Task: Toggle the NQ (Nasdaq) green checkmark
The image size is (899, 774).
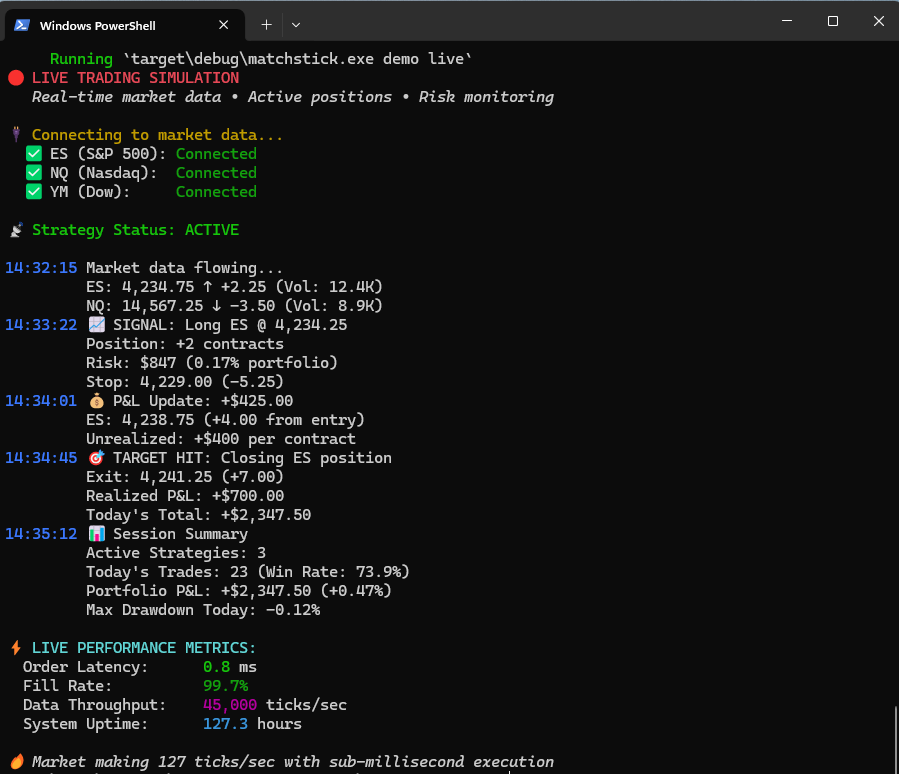Action: pos(33,172)
